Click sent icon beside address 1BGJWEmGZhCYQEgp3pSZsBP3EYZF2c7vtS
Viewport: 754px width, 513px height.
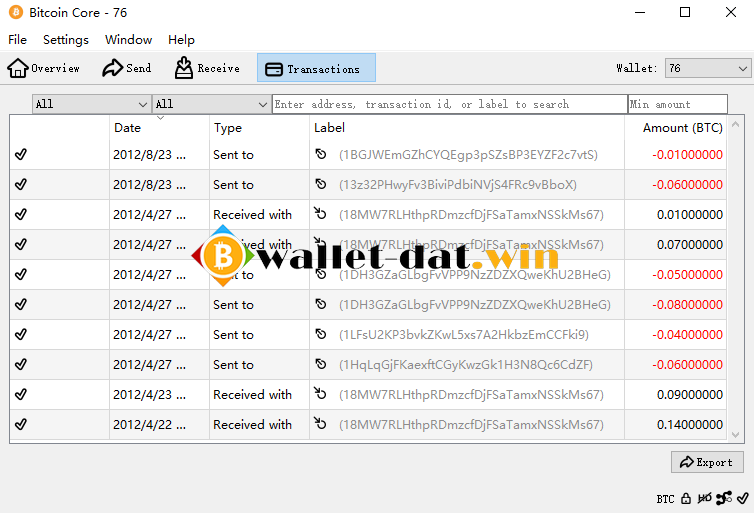[x=321, y=154]
